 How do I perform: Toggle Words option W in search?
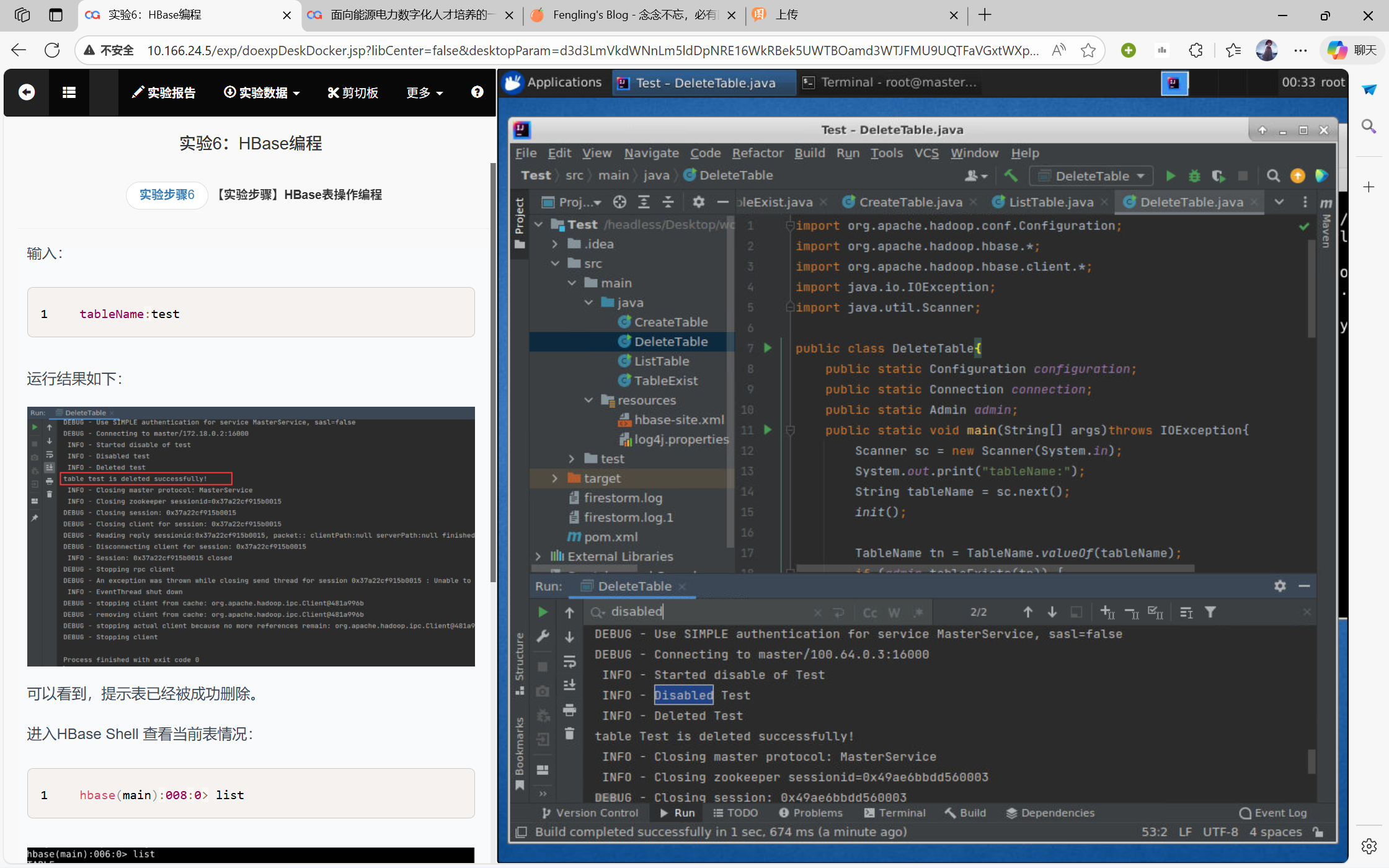[894, 613]
